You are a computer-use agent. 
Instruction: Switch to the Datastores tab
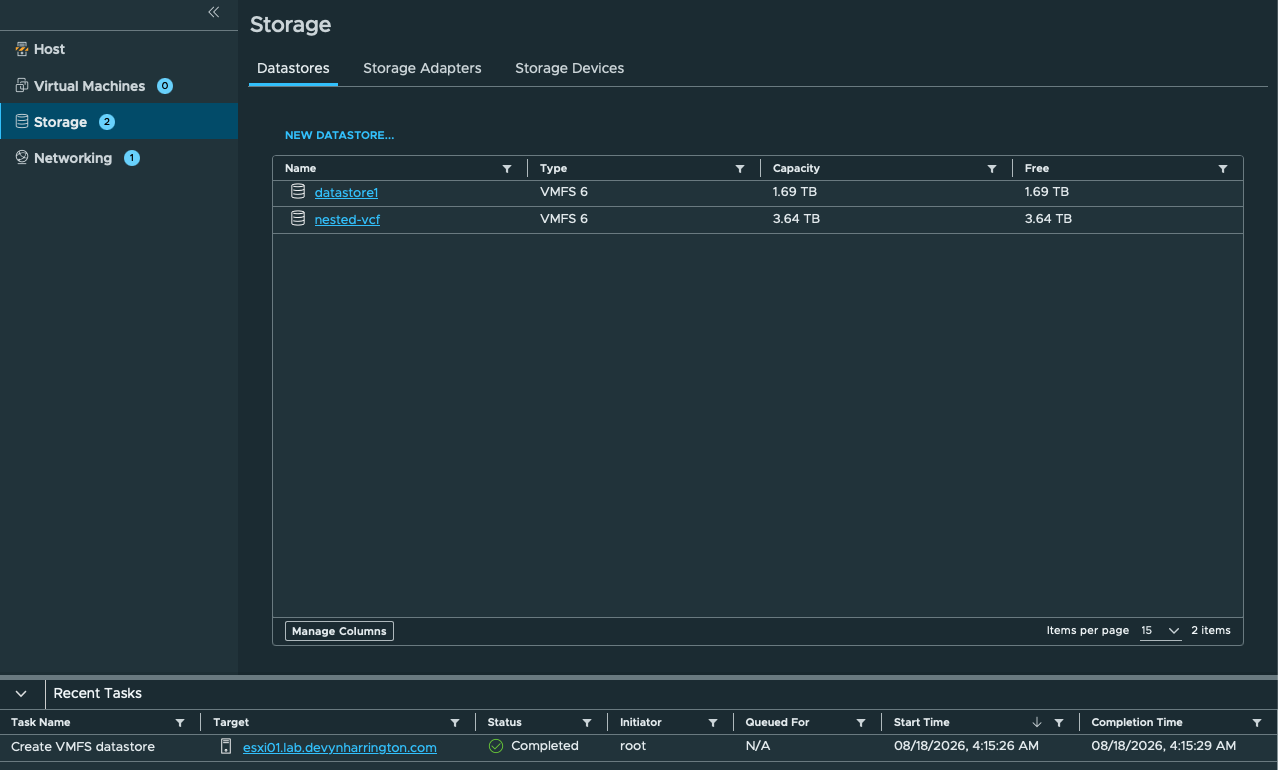point(293,68)
